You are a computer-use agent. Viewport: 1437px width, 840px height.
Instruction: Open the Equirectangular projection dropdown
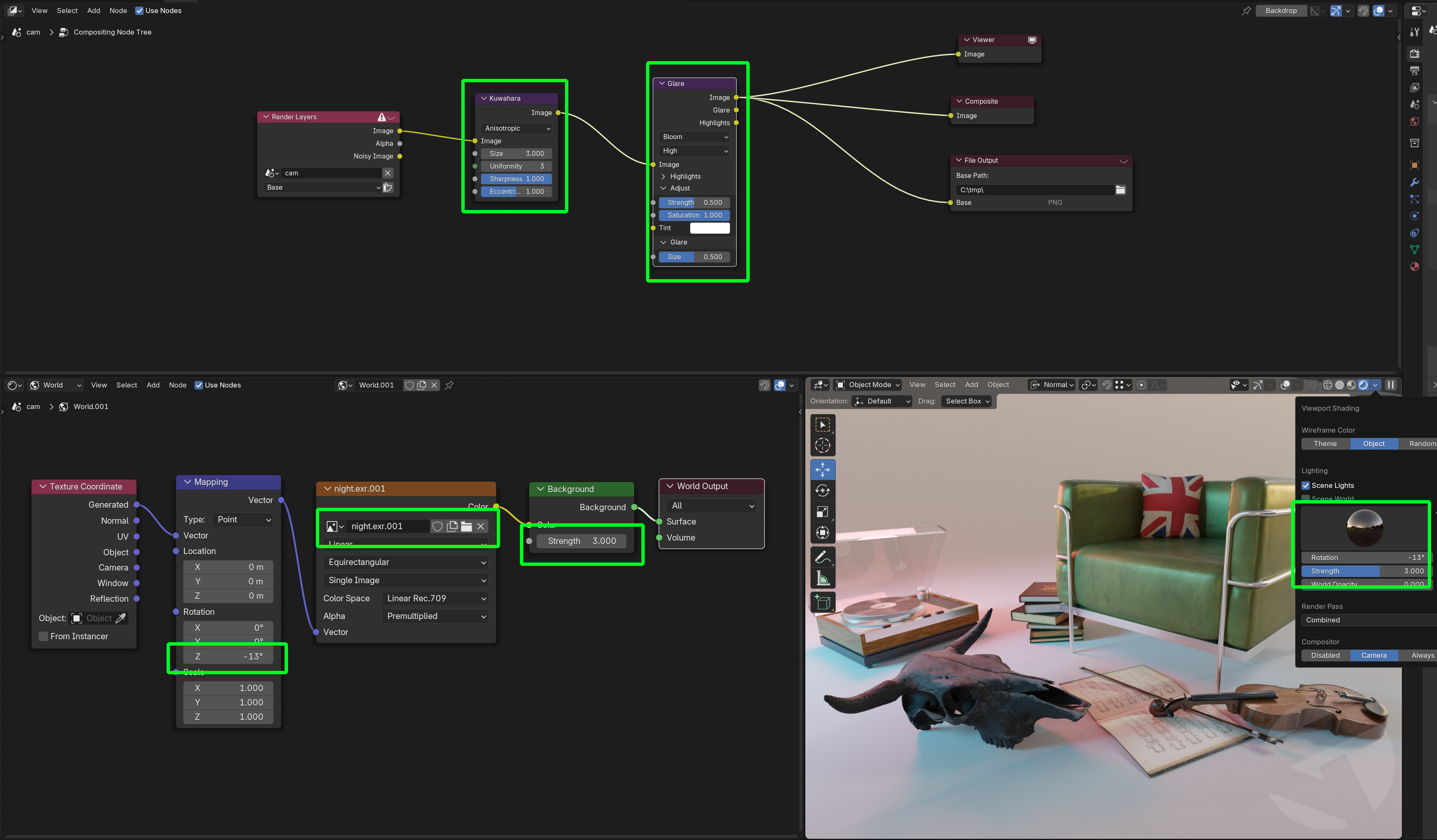[406, 562]
